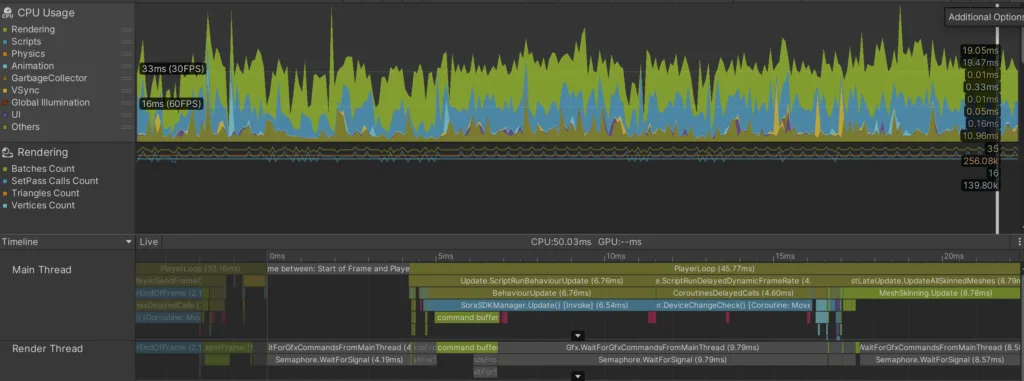Click the GPU:--ms readout
1024x381 pixels.
coord(620,242)
